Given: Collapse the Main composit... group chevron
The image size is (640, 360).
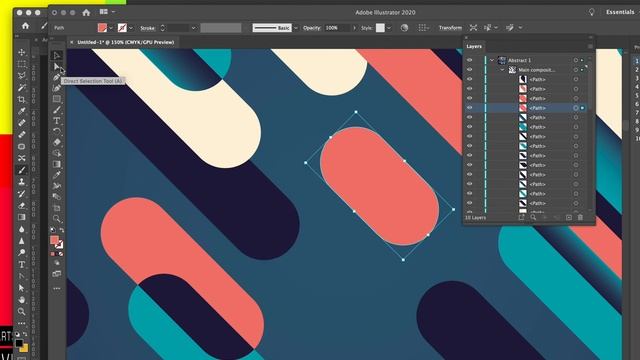Looking at the screenshot, I should point(502,70).
